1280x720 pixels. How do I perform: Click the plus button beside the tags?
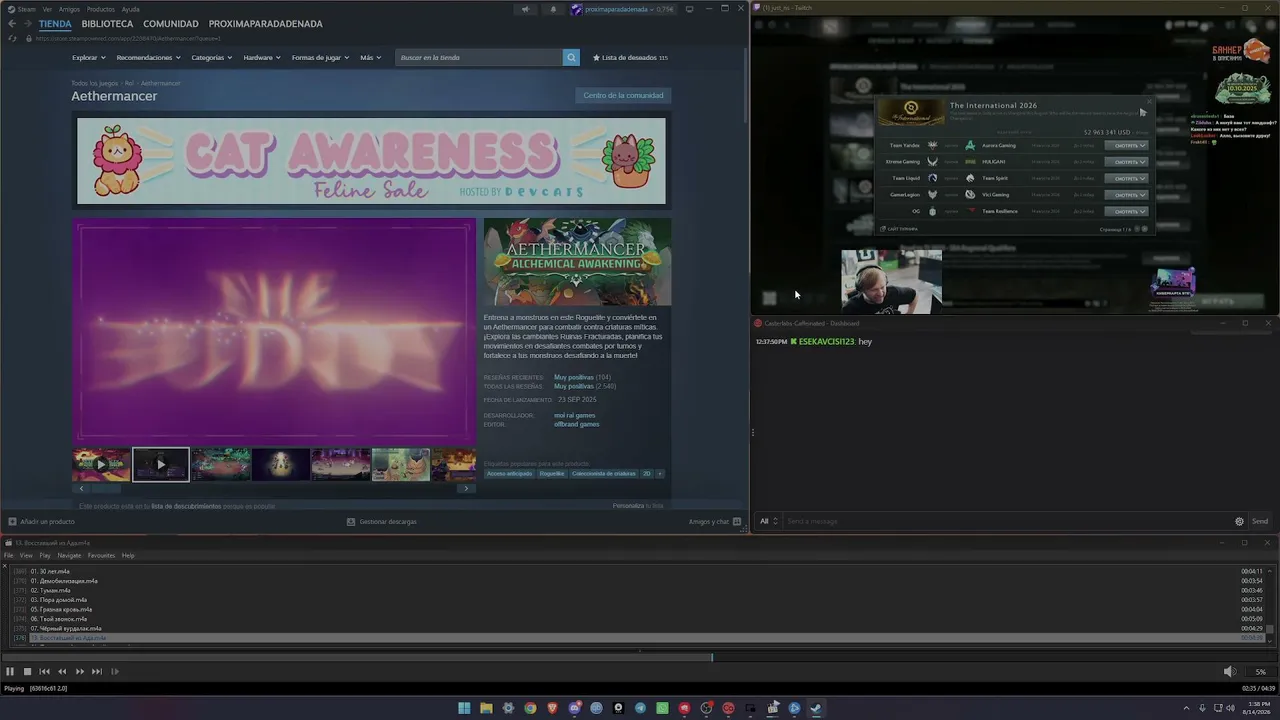click(x=660, y=474)
